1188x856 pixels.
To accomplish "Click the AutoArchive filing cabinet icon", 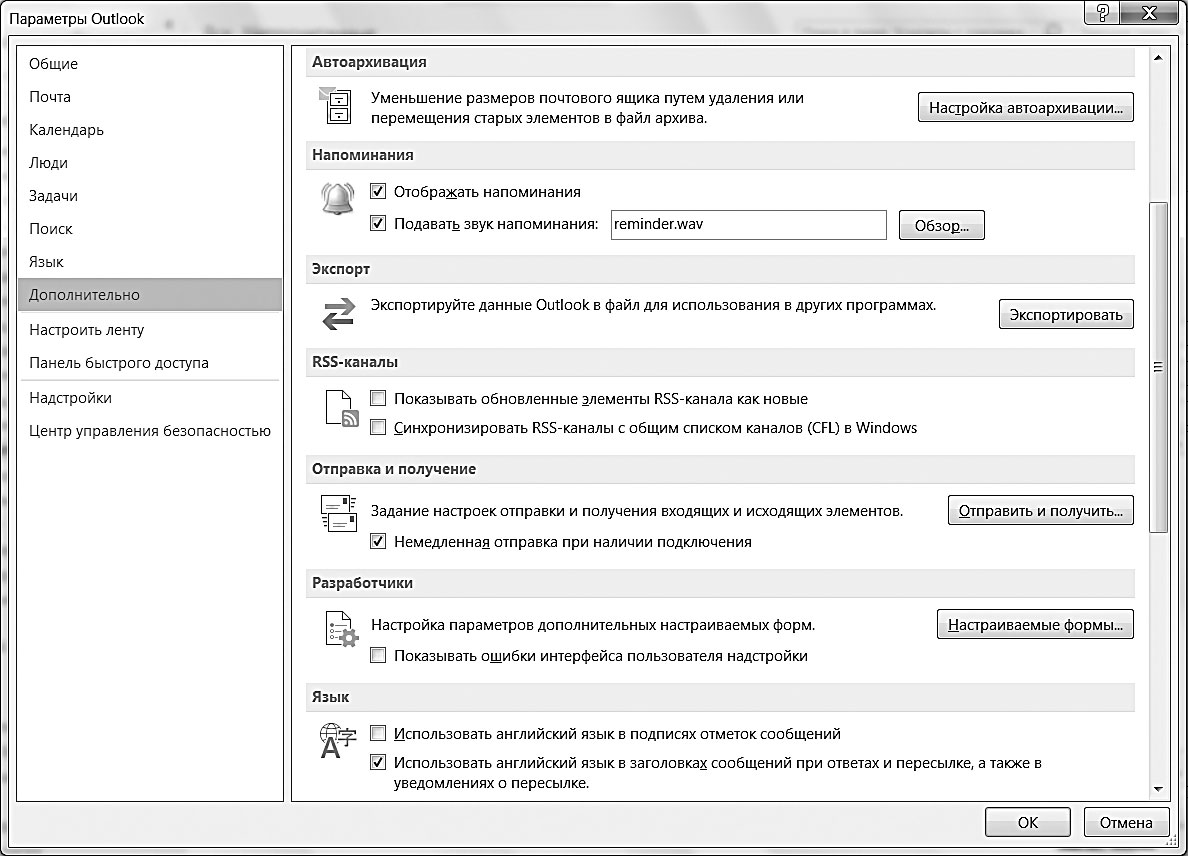I will [336, 105].
